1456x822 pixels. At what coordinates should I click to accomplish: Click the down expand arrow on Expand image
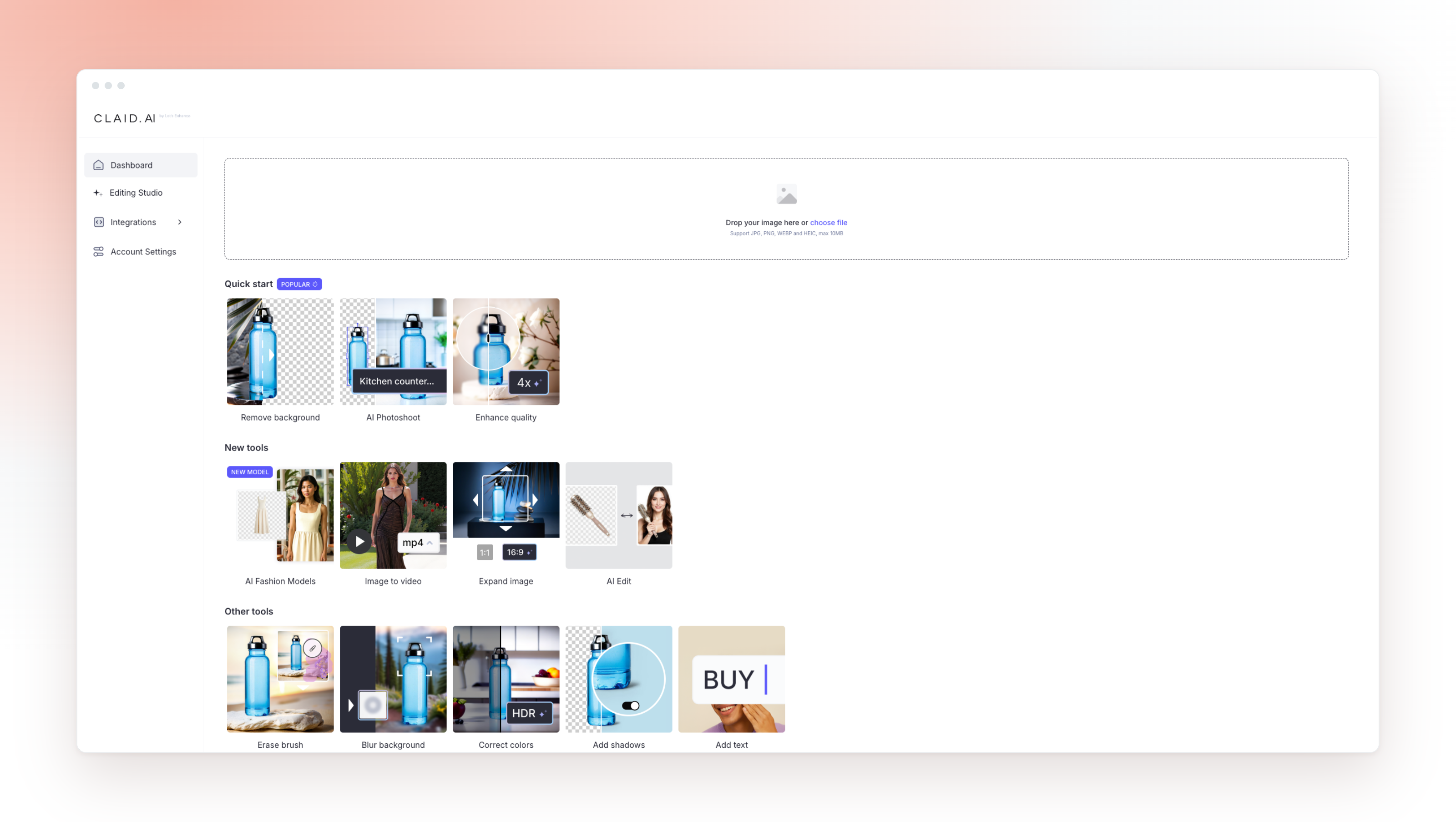click(x=506, y=528)
